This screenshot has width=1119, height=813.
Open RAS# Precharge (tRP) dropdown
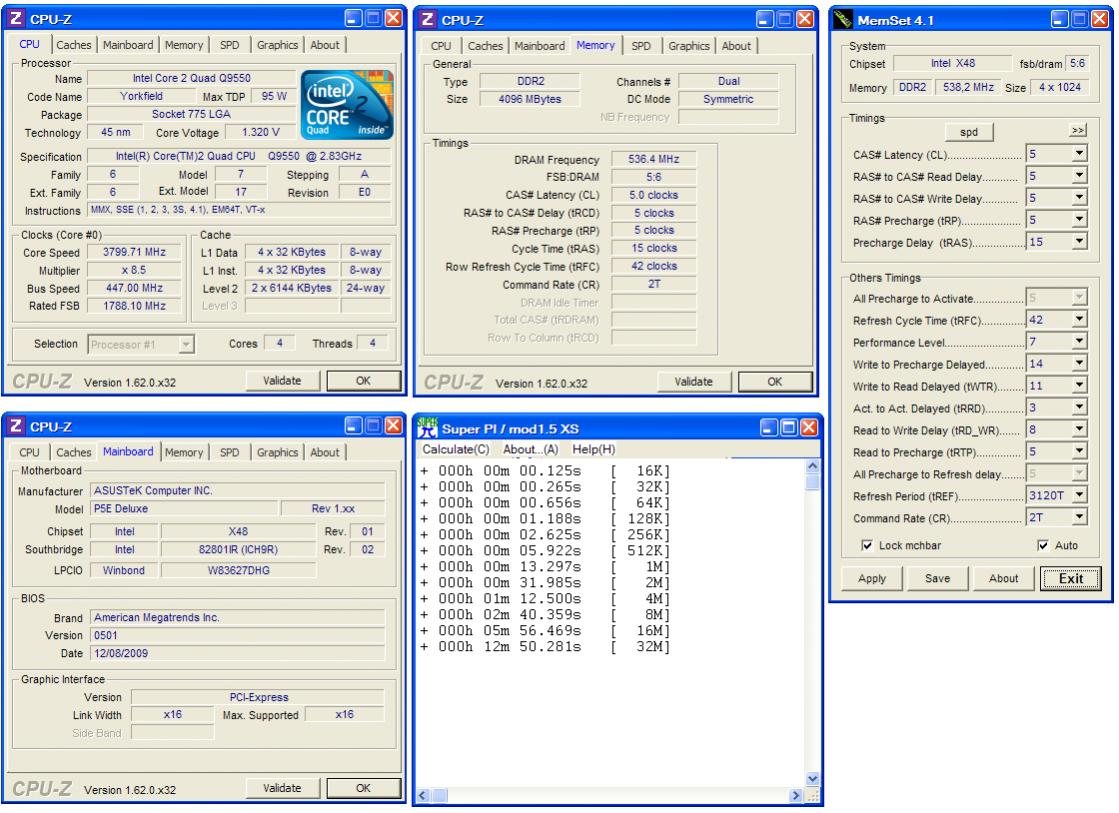pyautogui.click(x=1079, y=220)
